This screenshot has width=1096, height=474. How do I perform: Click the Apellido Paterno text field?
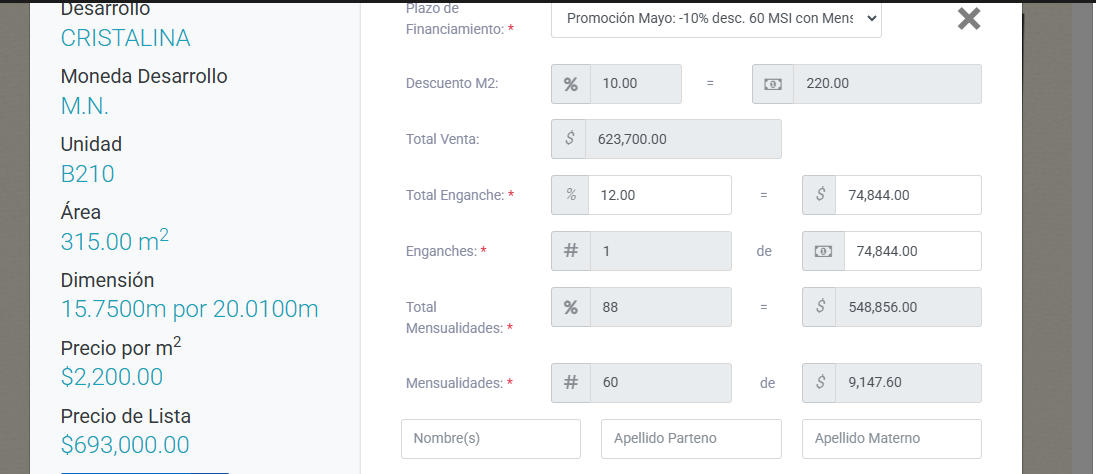coord(691,438)
